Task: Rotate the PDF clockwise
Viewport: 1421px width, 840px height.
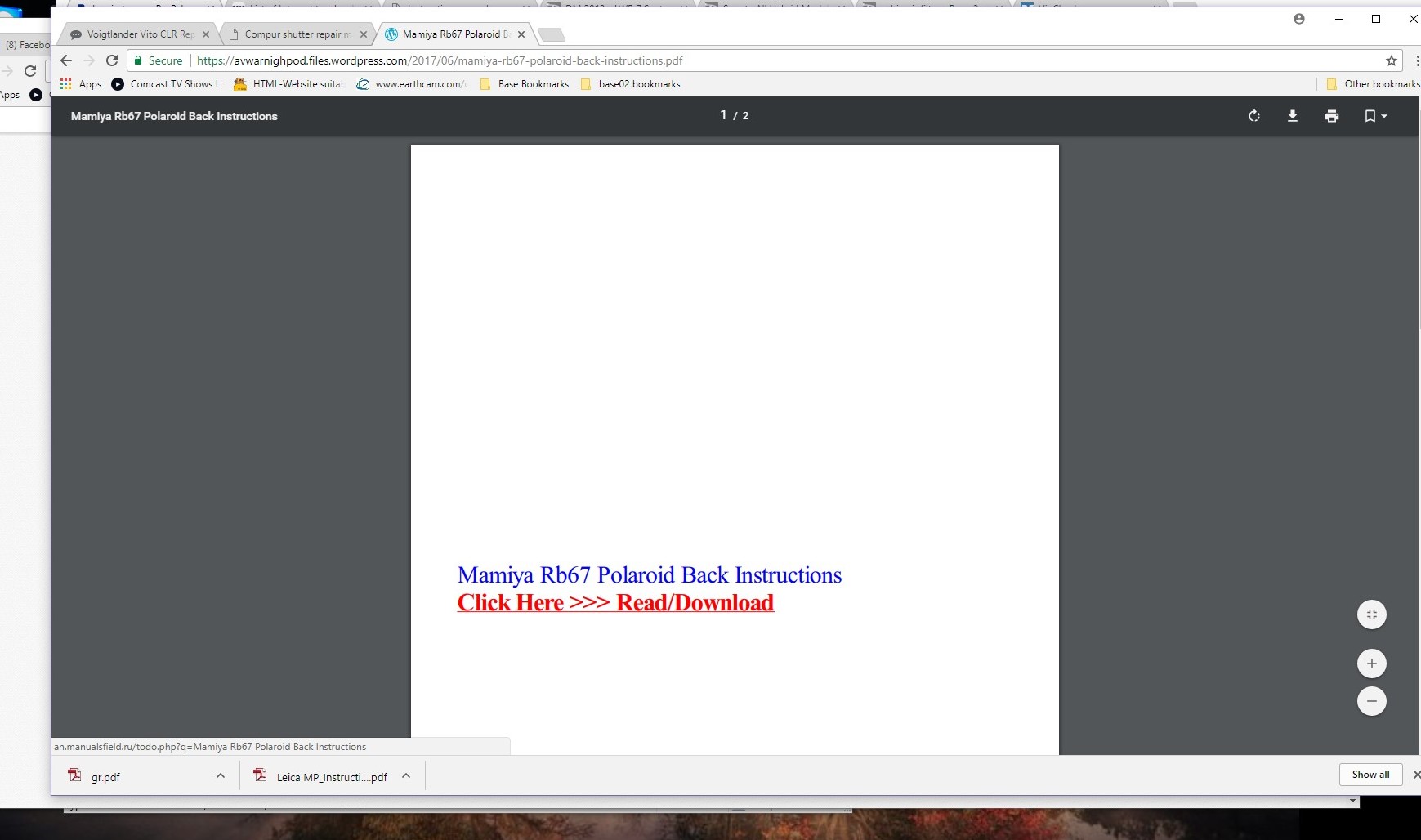Action: point(1253,116)
